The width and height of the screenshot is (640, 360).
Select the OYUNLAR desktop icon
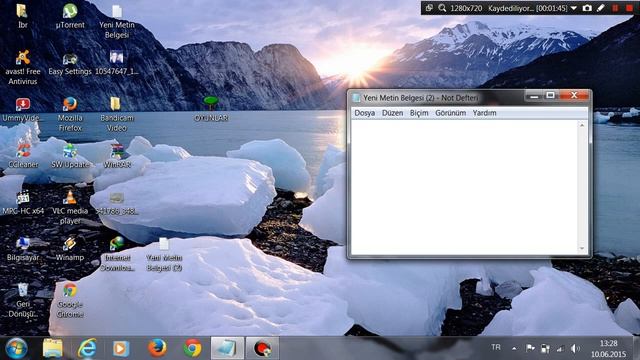[211, 109]
